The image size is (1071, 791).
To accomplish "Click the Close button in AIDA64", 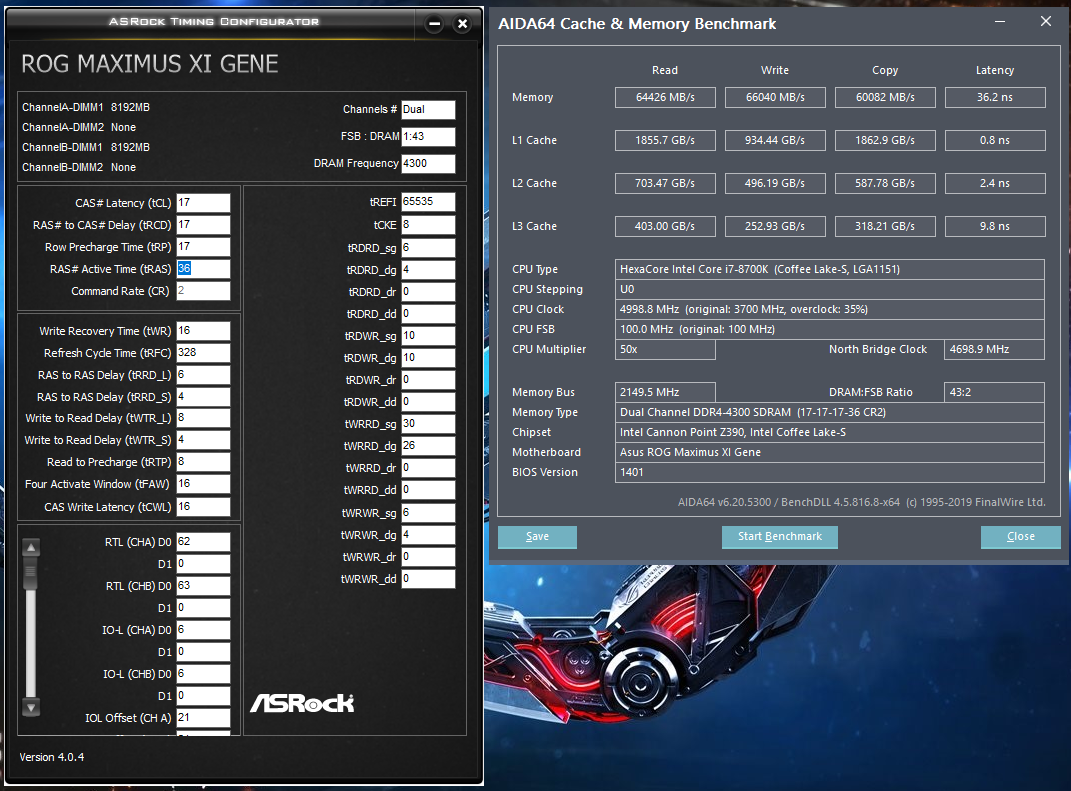I will pos(1020,537).
